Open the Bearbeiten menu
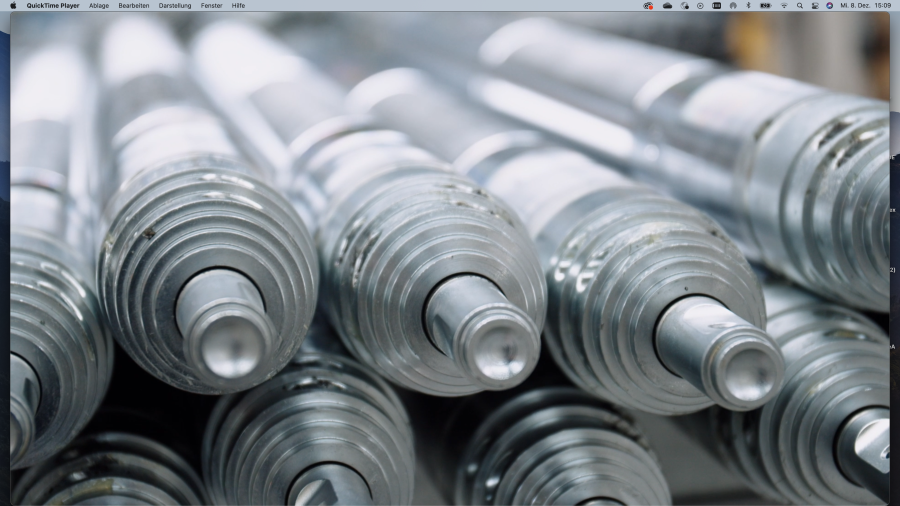The height and width of the screenshot is (506, 900). 134,5
